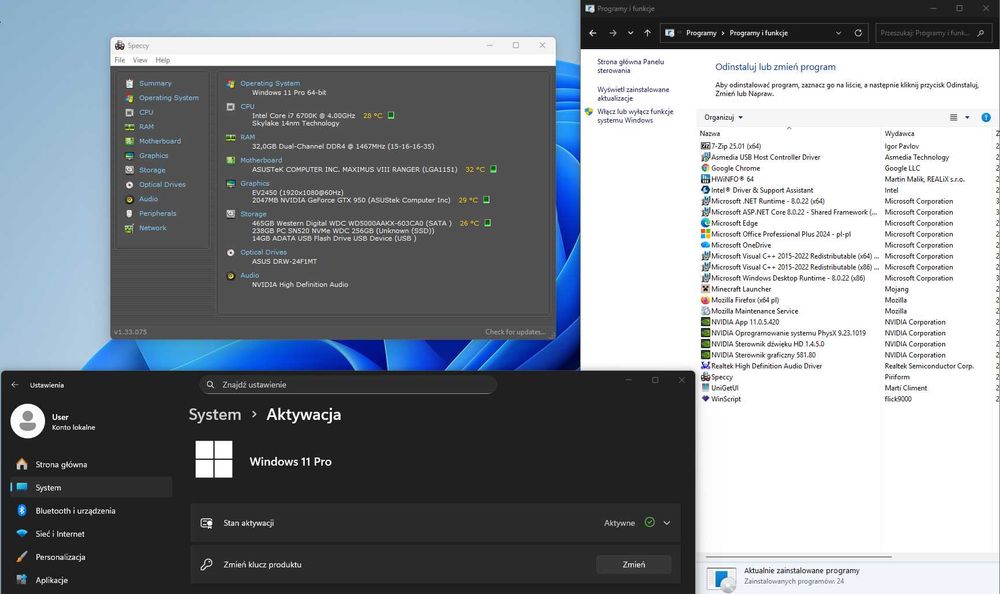Click the motherboard temperature indicator icon
The width and height of the screenshot is (1000, 594).
click(493, 169)
